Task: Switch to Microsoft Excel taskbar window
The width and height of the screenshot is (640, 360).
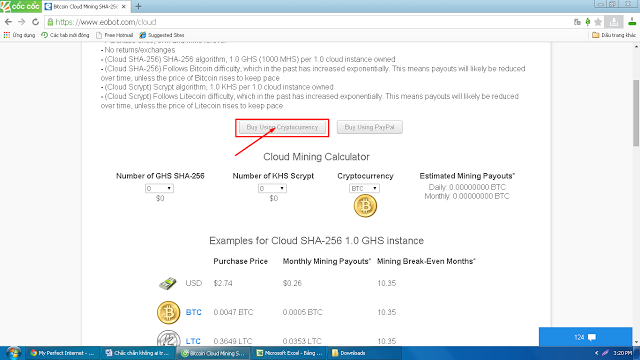Action: 290,353
